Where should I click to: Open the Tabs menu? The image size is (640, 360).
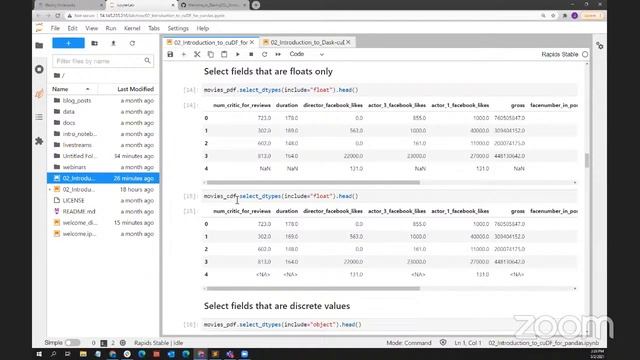coord(154,28)
